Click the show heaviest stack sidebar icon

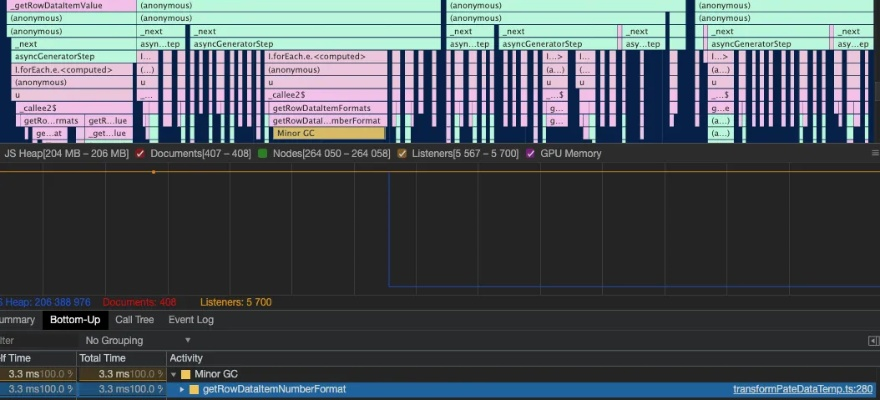(x=872, y=341)
